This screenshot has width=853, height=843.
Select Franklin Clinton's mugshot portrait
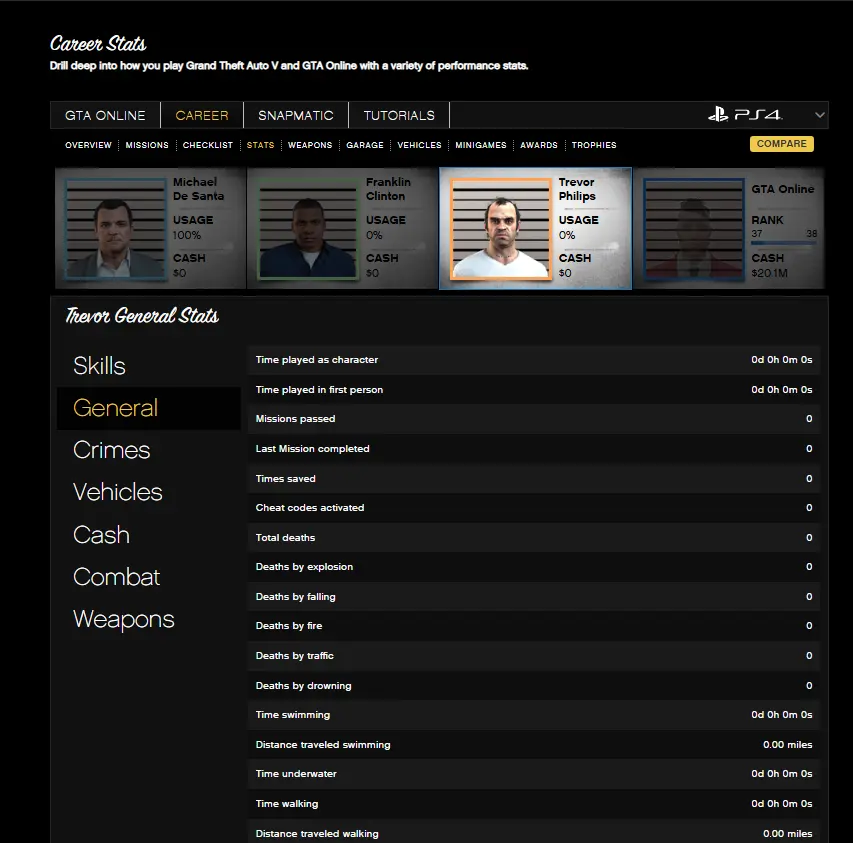click(308, 229)
